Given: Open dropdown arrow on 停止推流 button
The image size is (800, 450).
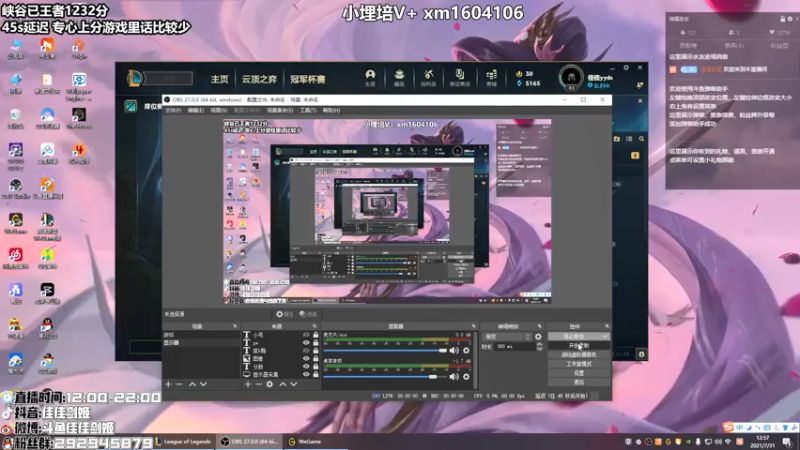Looking at the screenshot, I should pyautogui.click(x=605, y=337).
